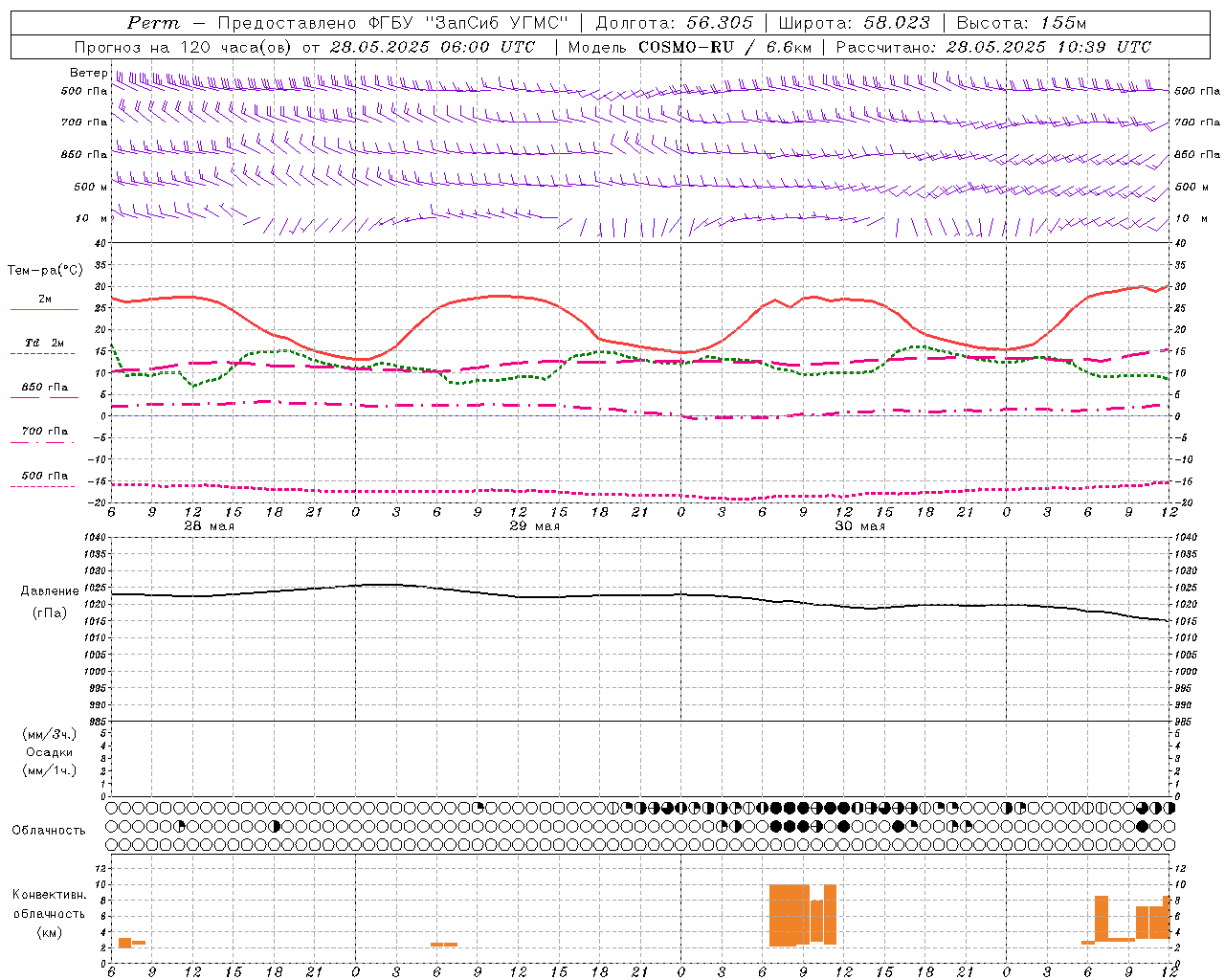Click the small orange convective bar on 29 мая
The width and height of the screenshot is (1225, 980).
pyautogui.click(x=444, y=945)
